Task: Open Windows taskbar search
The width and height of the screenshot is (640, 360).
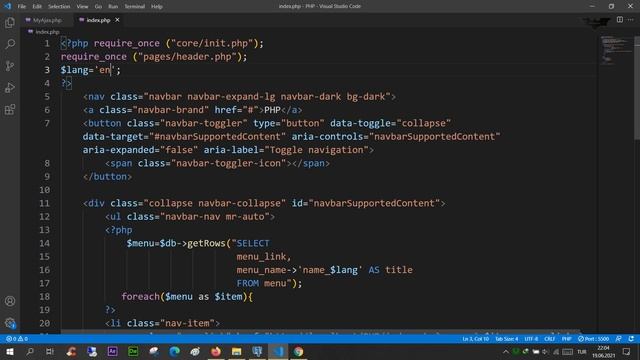Action: [30, 351]
